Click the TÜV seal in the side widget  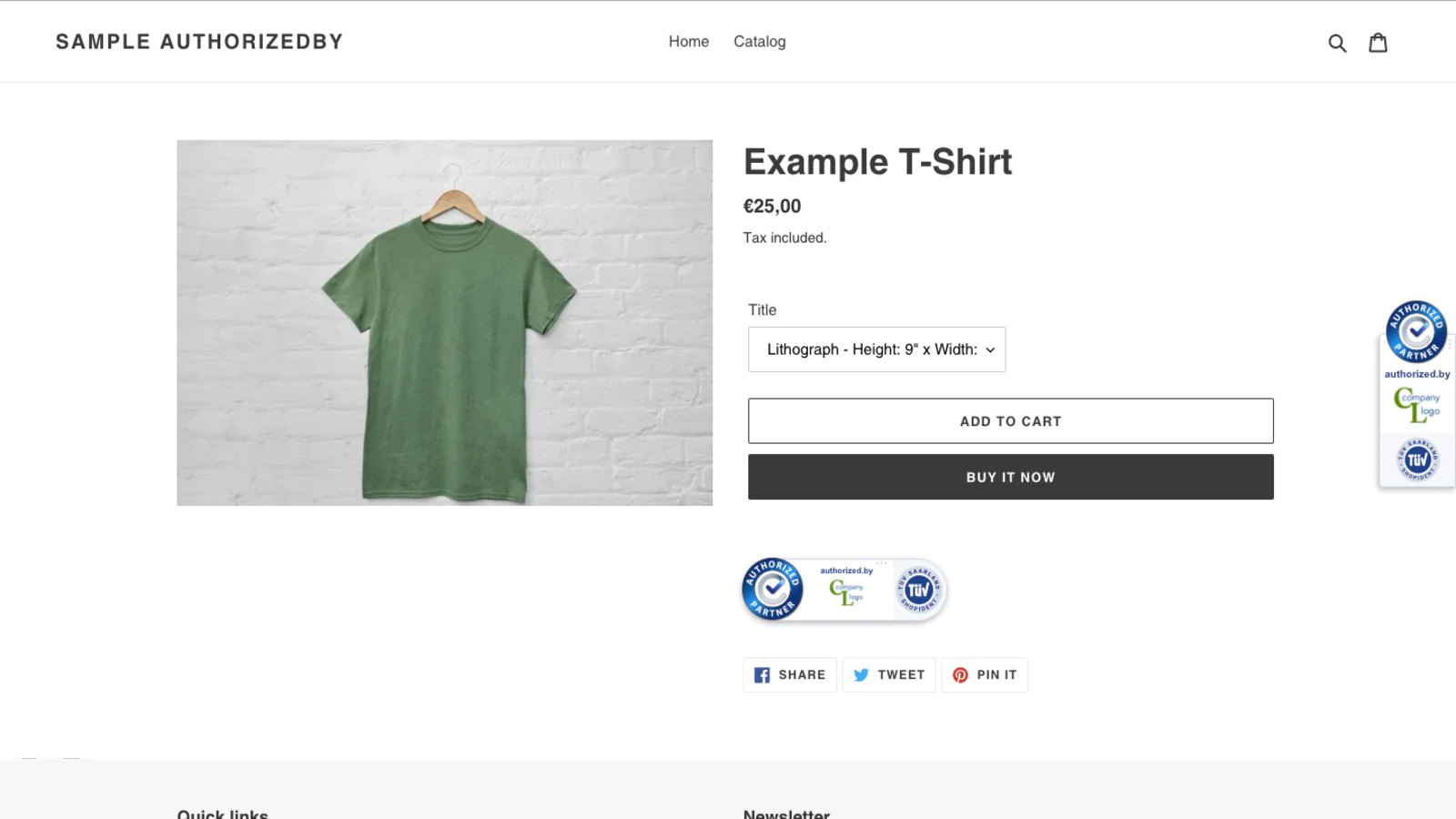tap(1417, 460)
